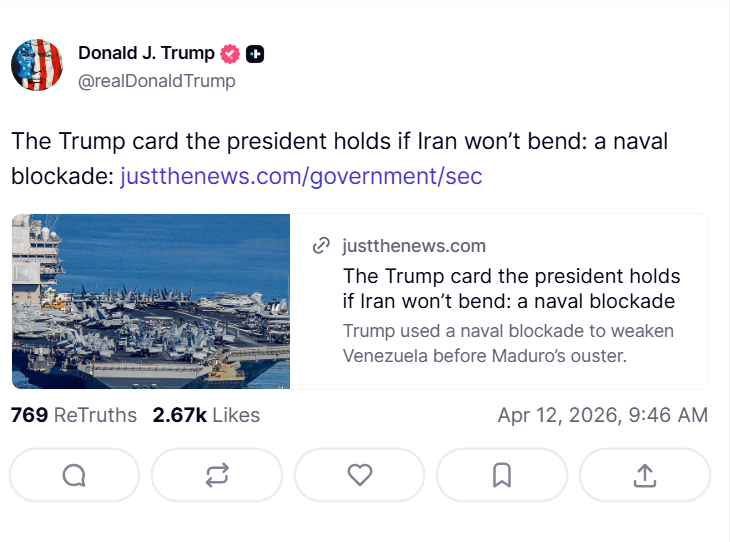This screenshot has height=542, width=730.
Task: Bookmark this post
Action: click(x=502, y=475)
